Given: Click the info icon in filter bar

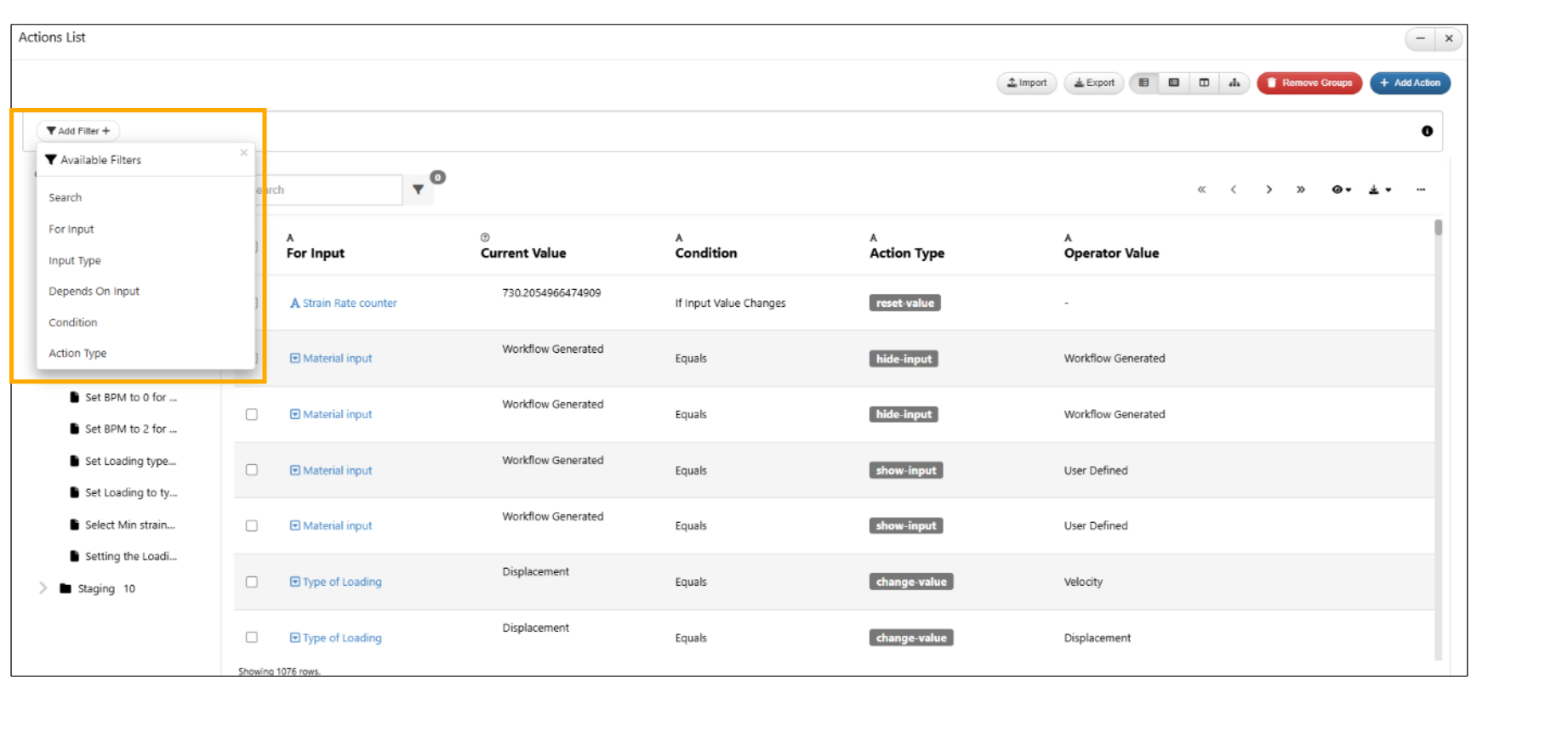Looking at the screenshot, I should [1427, 131].
